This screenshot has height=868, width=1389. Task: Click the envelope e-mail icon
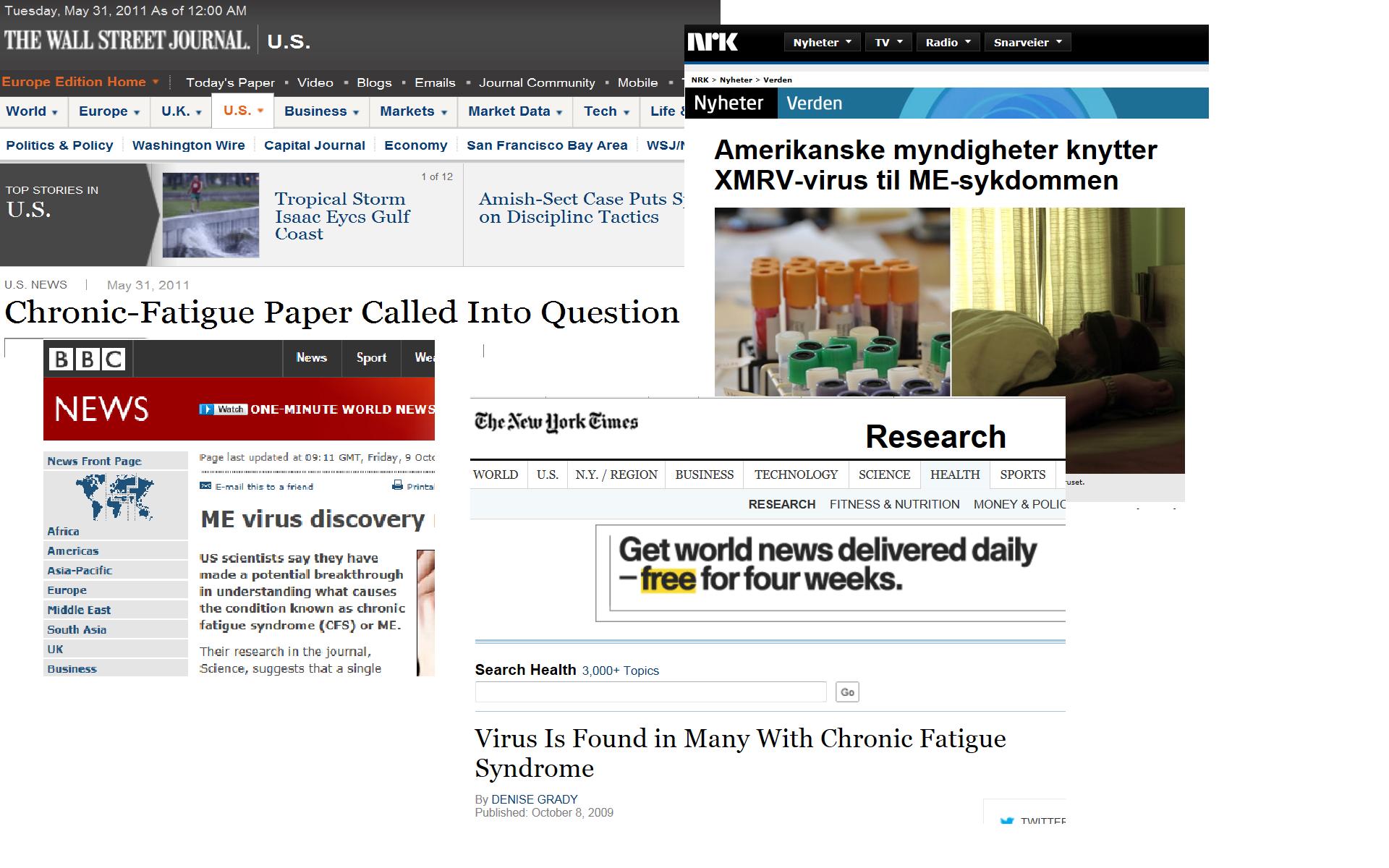[205, 486]
